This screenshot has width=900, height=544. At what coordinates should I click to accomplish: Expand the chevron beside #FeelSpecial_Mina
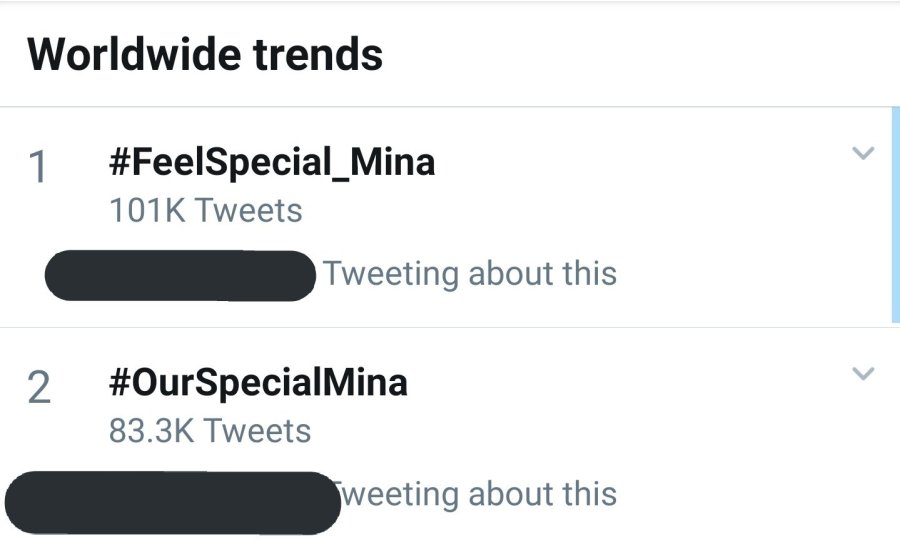point(862,154)
